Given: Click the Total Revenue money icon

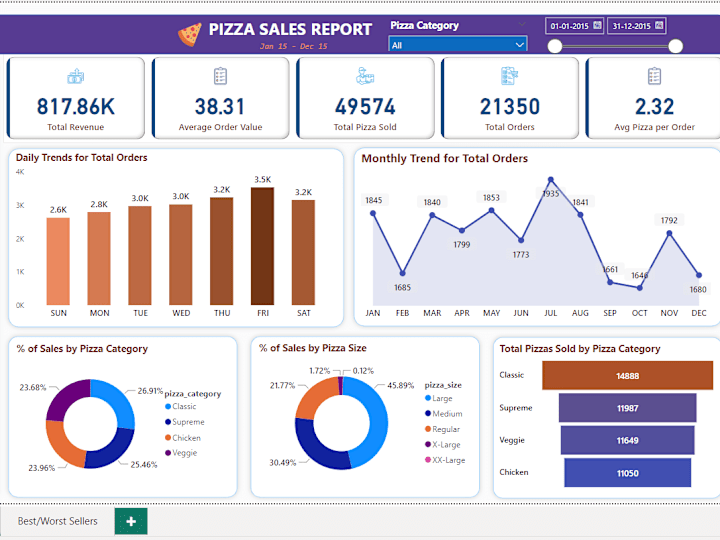Looking at the screenshot, I should (x=76, y=76).
